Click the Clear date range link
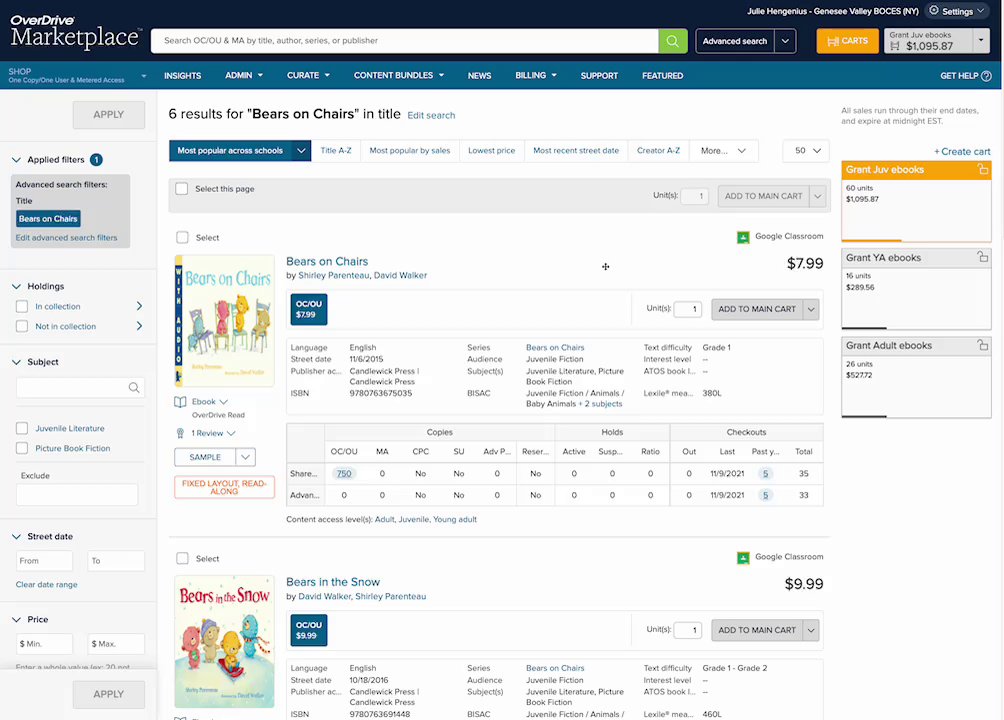1004x720 pixels. (47, 585)
